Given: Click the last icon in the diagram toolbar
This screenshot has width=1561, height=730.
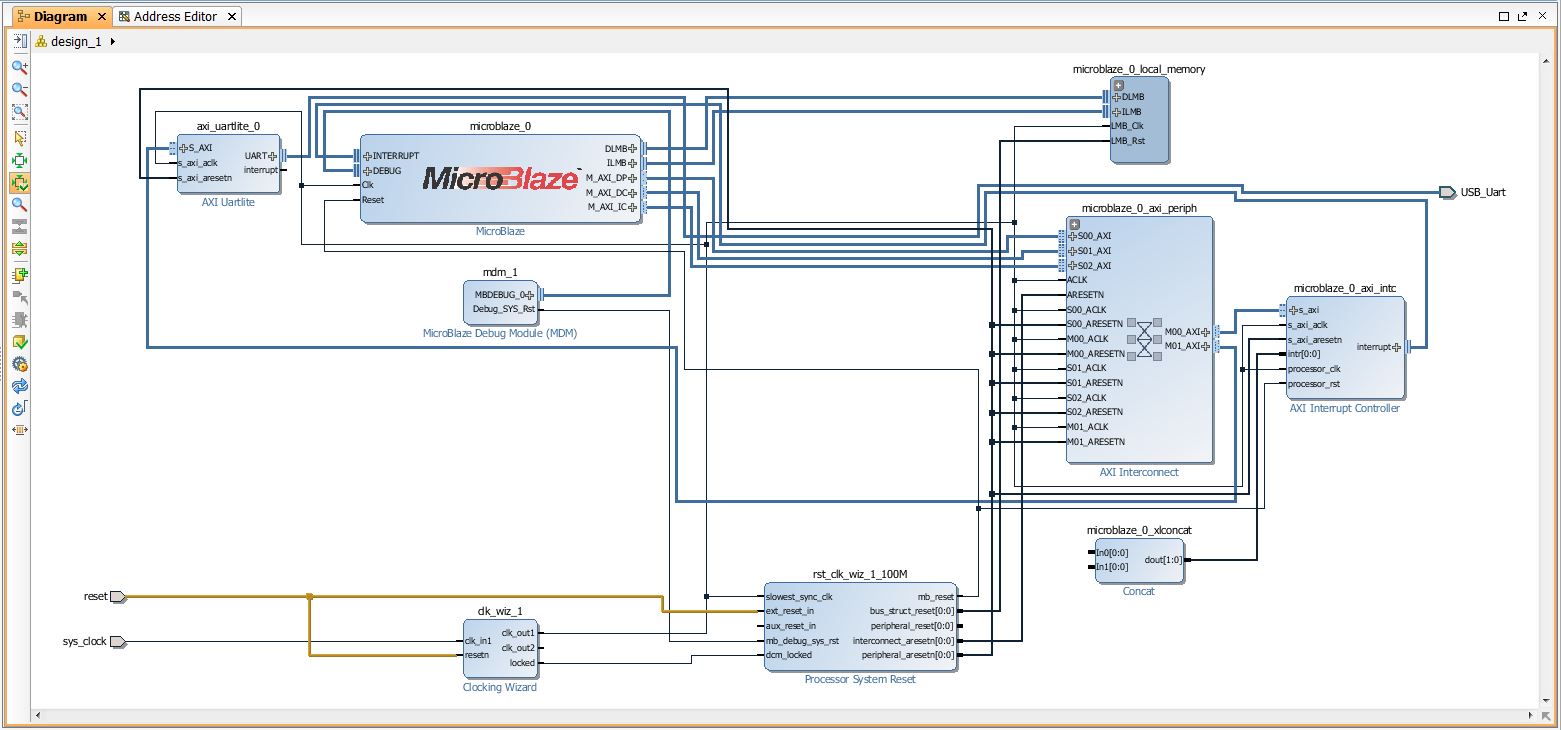Looking at the screenshot, I should click(19, 430).
